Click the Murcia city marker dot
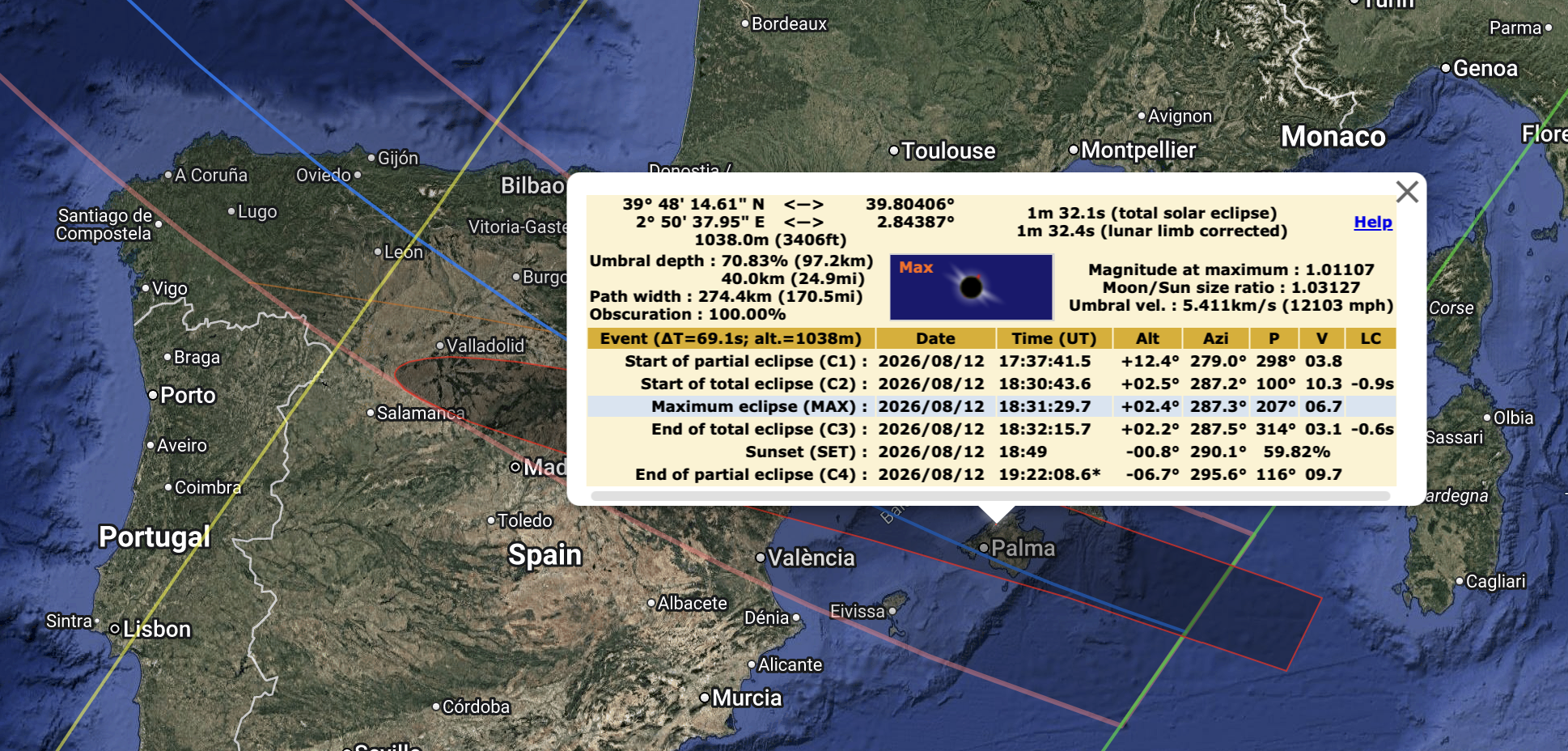Screen dimensions: 1568x751 tap(706, 697)
